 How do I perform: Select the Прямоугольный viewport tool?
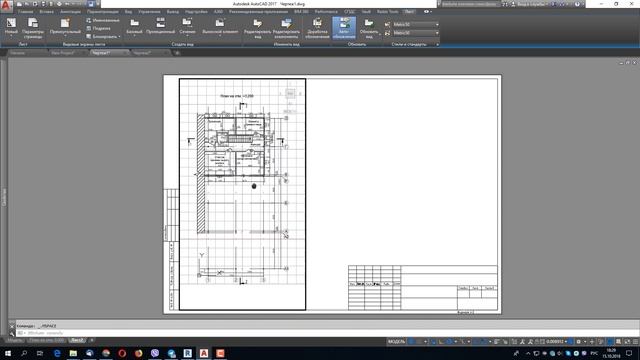pyautogui.click(x=65, y=27)
